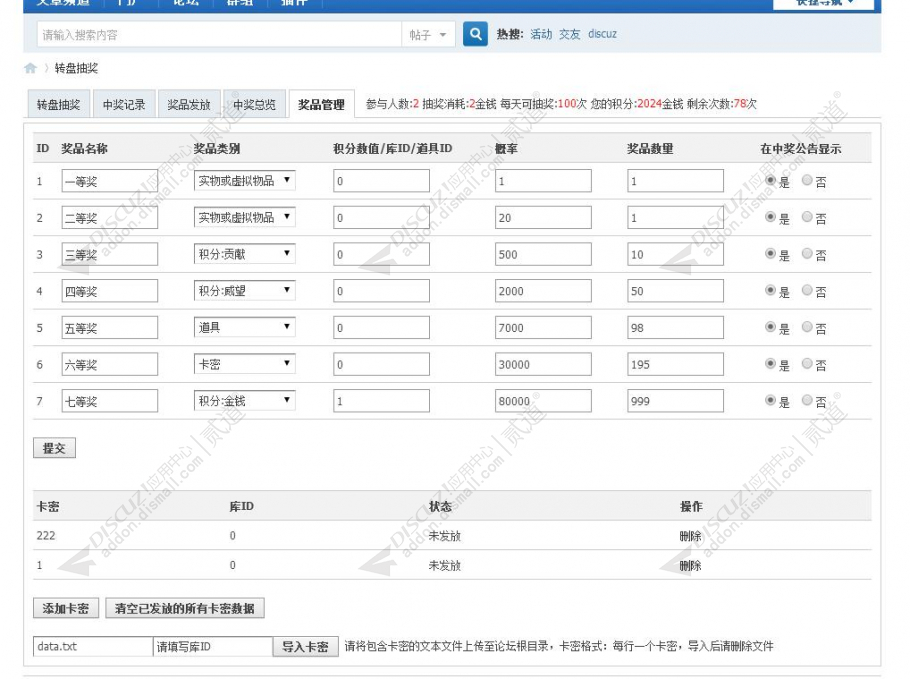Switch to the 转盘抽奖 tab

coord(59,104)
